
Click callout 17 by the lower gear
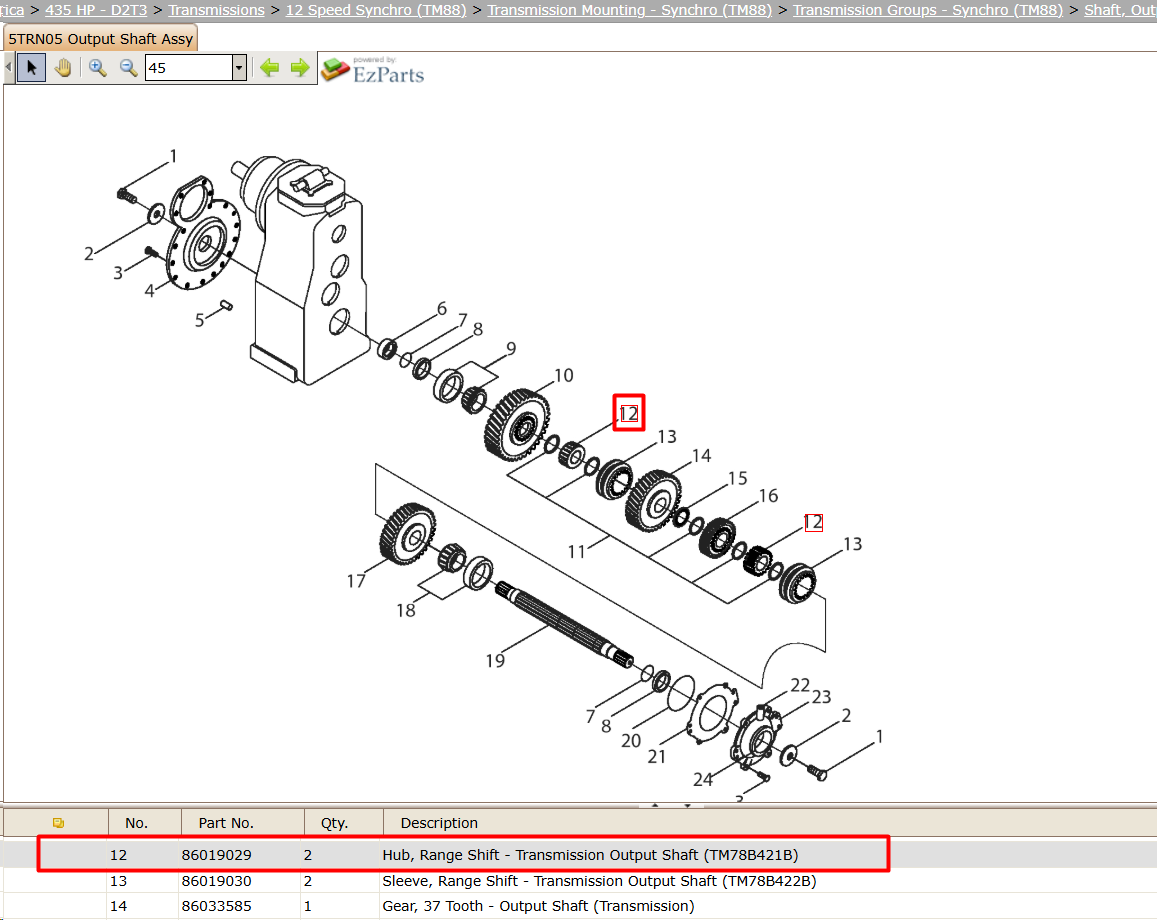click(356, 581)
